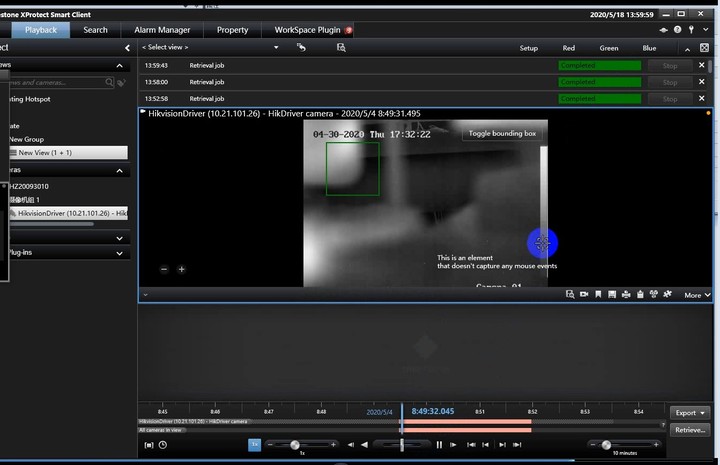Viewport: 720px width, 465px height.
Task: Adjust the playback speed slider
Action: pyautogui.click(x=295, y=445)
